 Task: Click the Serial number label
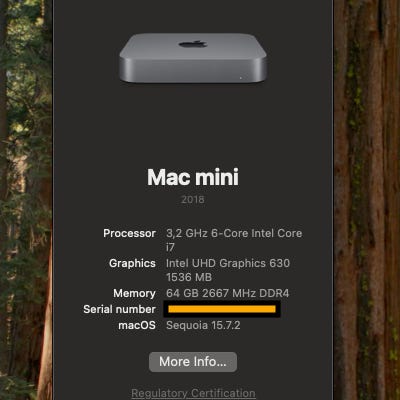(x=119, y=309)
